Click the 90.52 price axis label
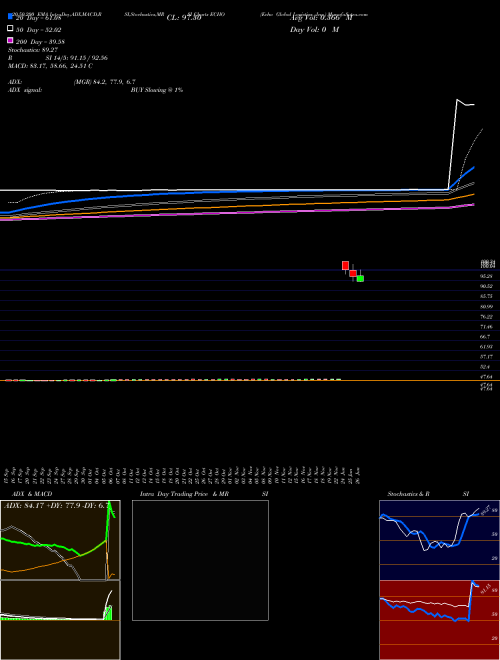 [487, 286]
